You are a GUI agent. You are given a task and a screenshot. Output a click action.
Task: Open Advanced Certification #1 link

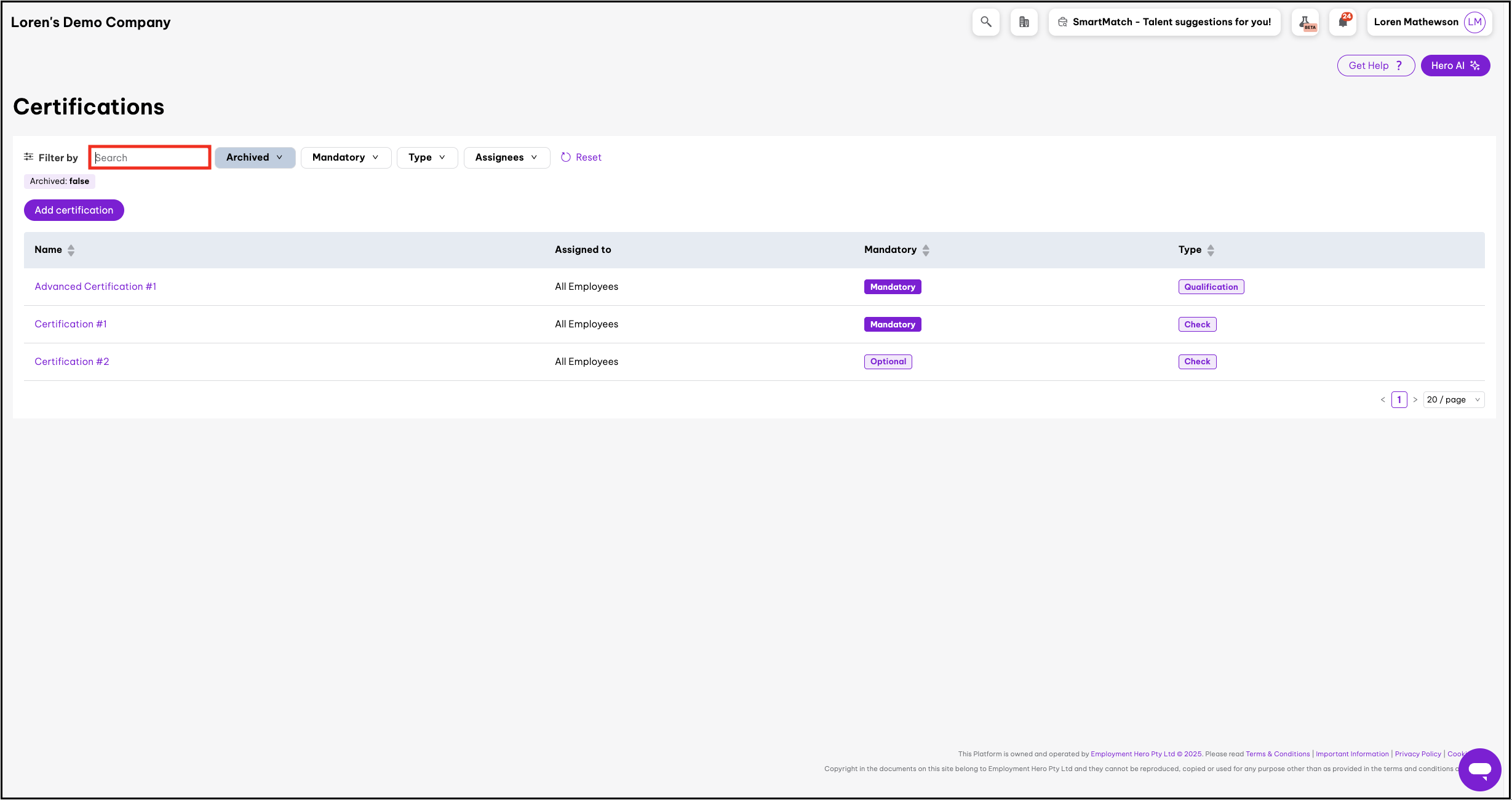click(x=95, y=287)
